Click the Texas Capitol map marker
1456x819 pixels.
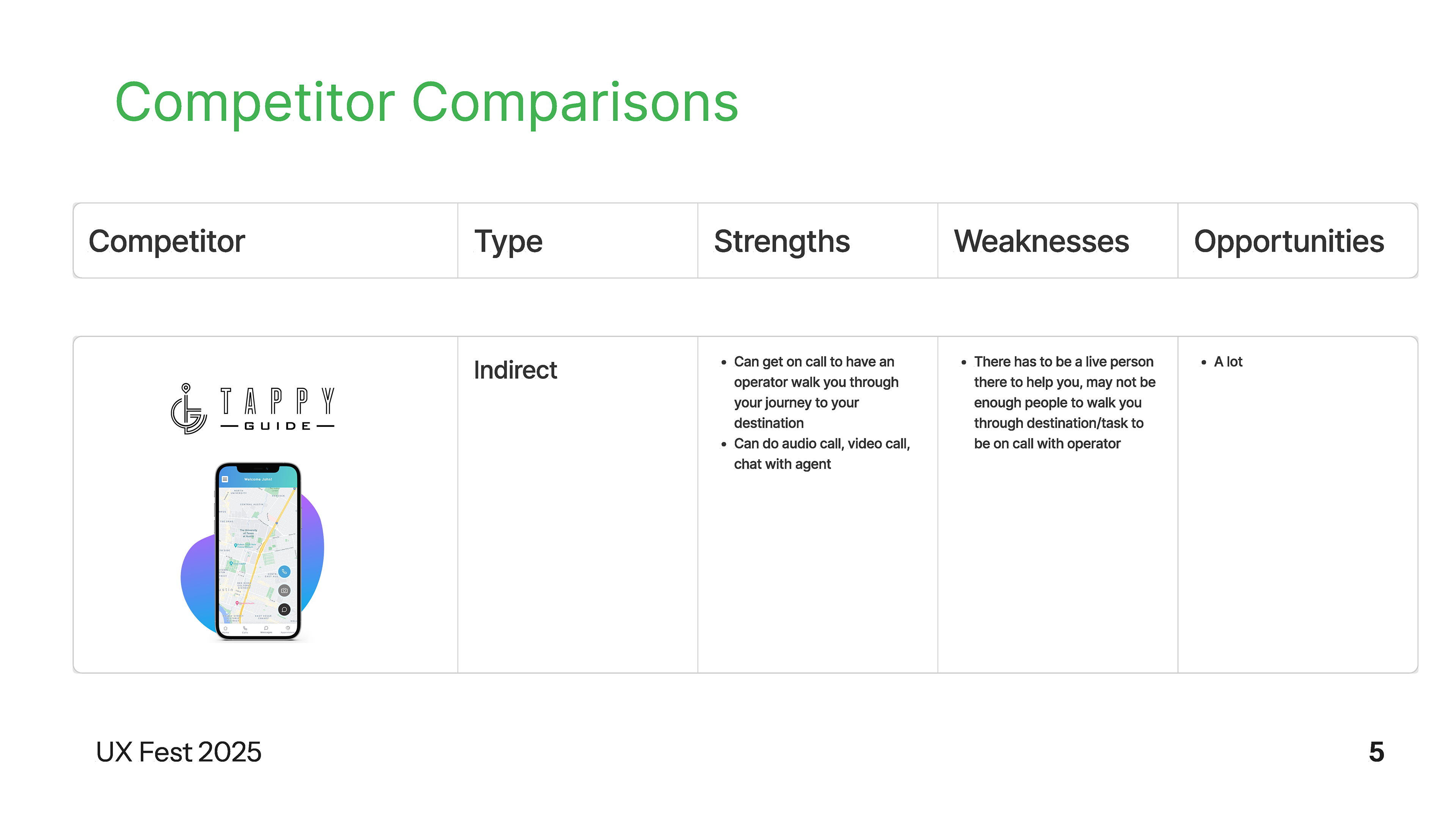231,563
